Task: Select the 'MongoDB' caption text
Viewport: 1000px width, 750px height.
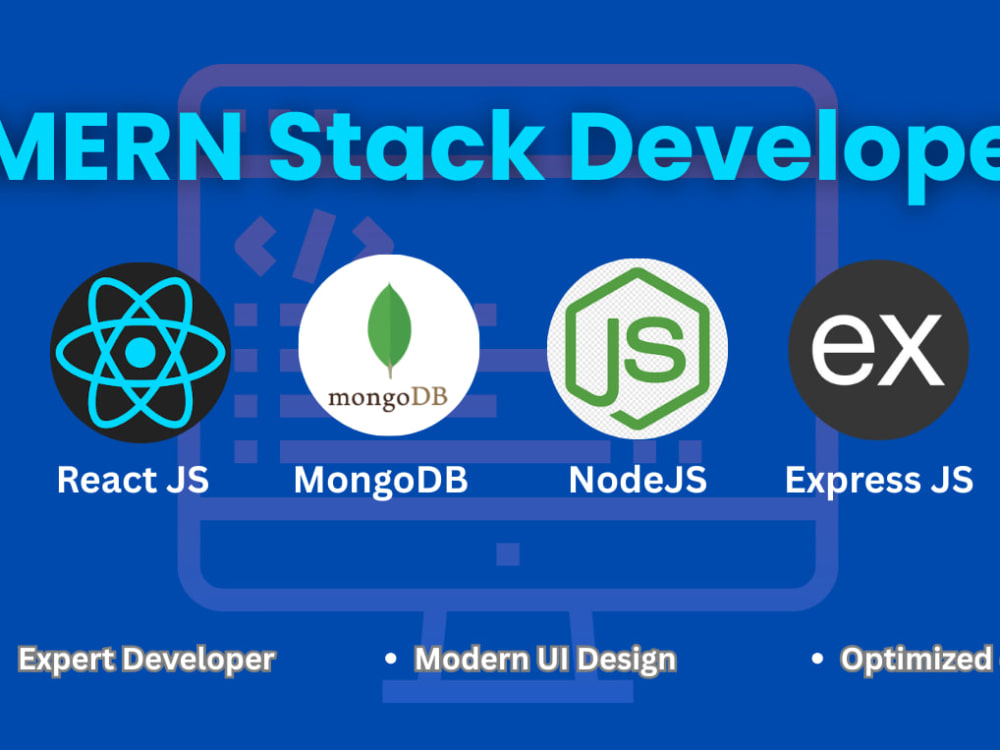Action: (381, 480)
